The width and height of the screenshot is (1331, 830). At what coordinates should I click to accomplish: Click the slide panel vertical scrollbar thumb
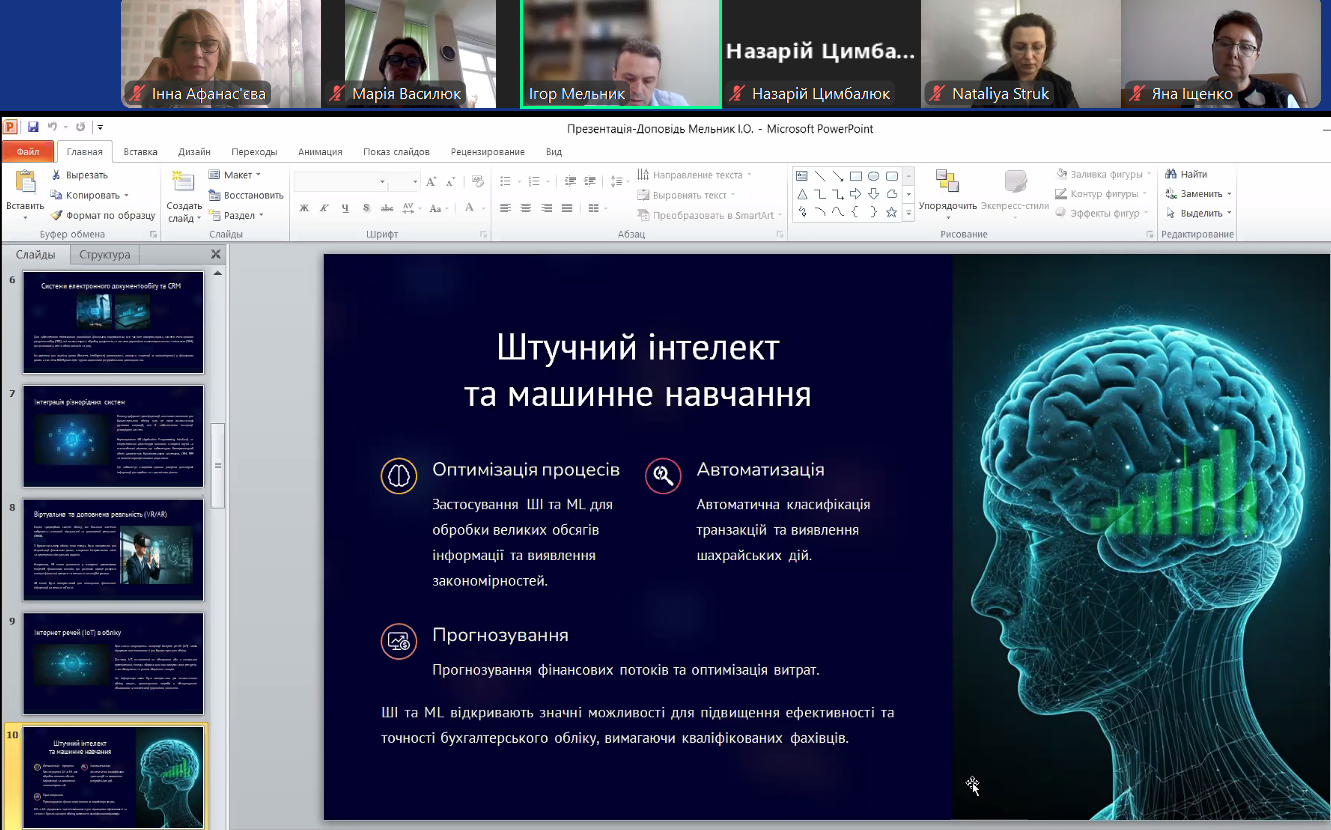click(x=217, y=464)
